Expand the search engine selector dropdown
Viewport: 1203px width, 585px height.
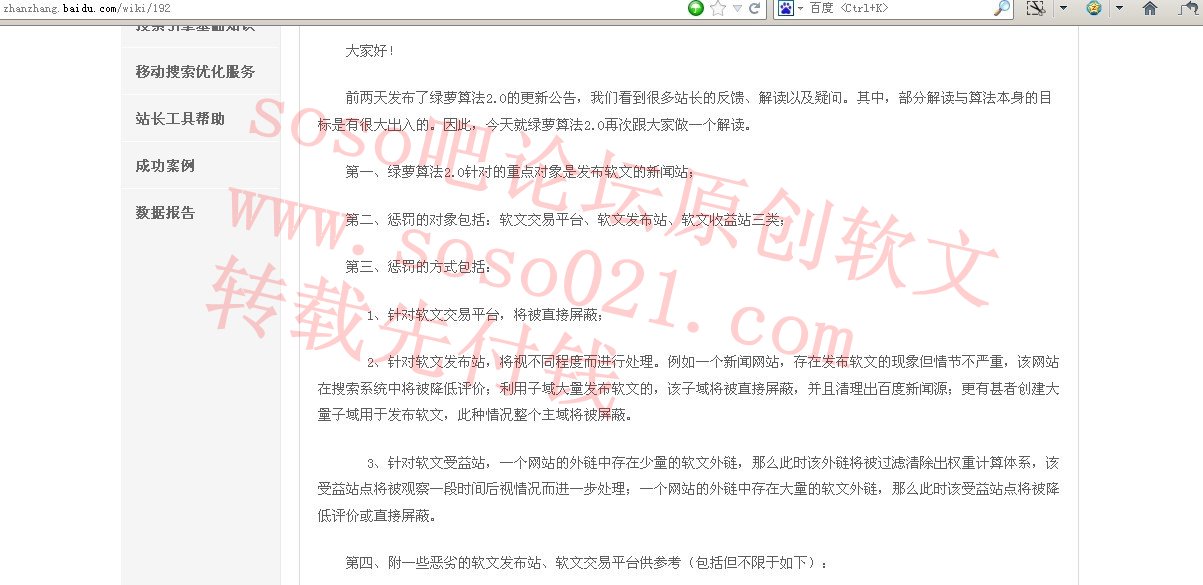click(801, 8)
